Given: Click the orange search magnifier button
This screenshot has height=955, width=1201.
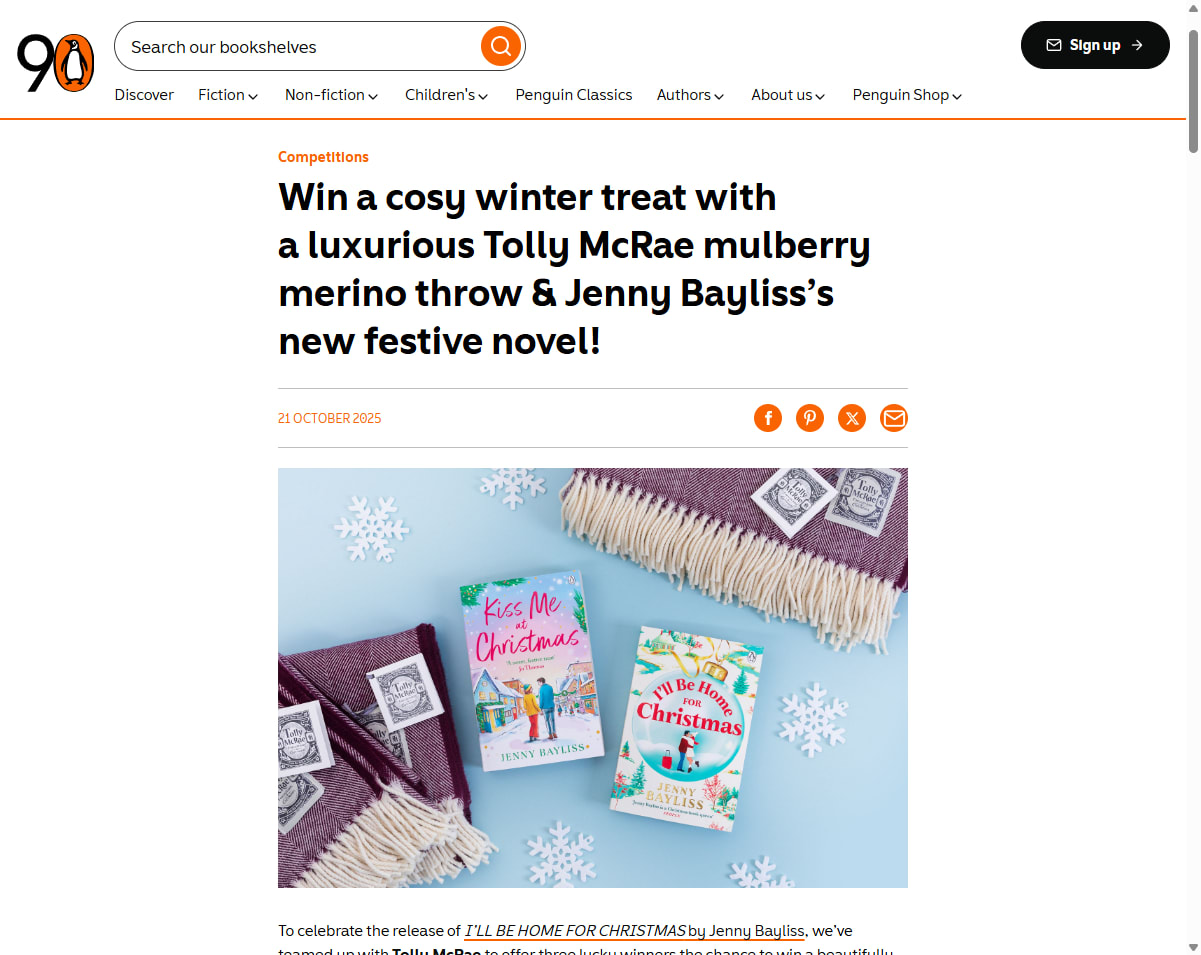Looking at the screenshot, I should pos(501,46).
